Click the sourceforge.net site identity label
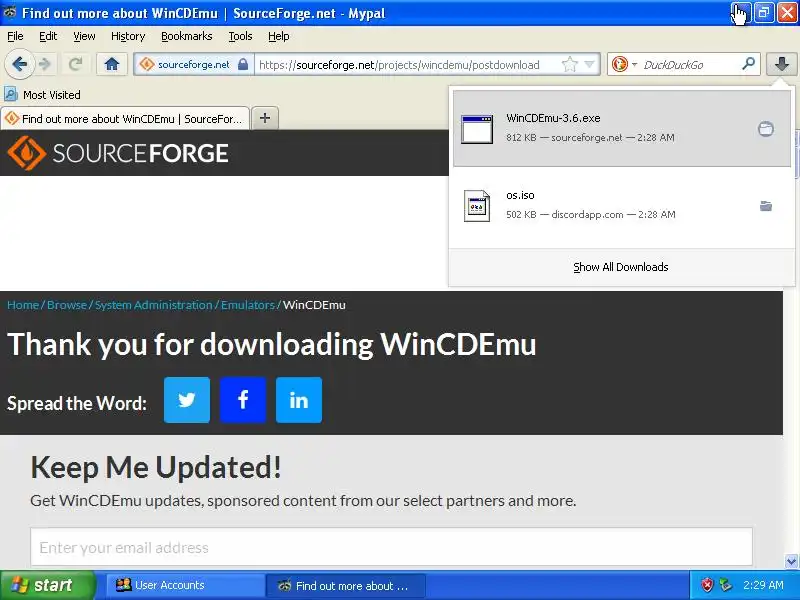Viewport: 800px width, 600px height. (193, 65)
